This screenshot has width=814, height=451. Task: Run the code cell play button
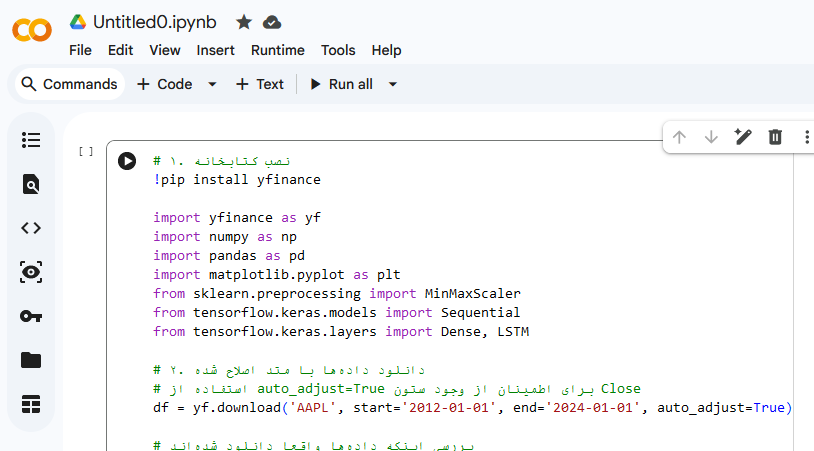(x=127, y=161)
